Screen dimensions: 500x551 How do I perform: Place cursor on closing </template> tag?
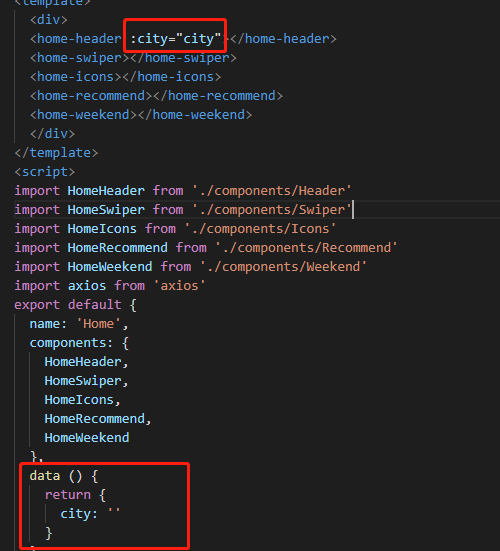[x=56, y=153]
